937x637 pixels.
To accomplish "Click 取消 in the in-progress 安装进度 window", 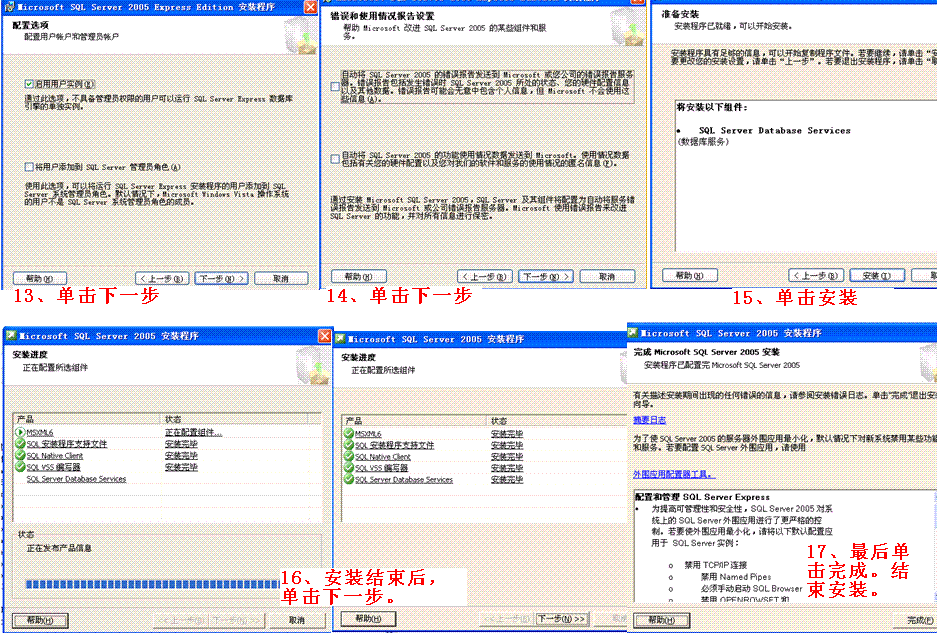I will coord(297,621).
